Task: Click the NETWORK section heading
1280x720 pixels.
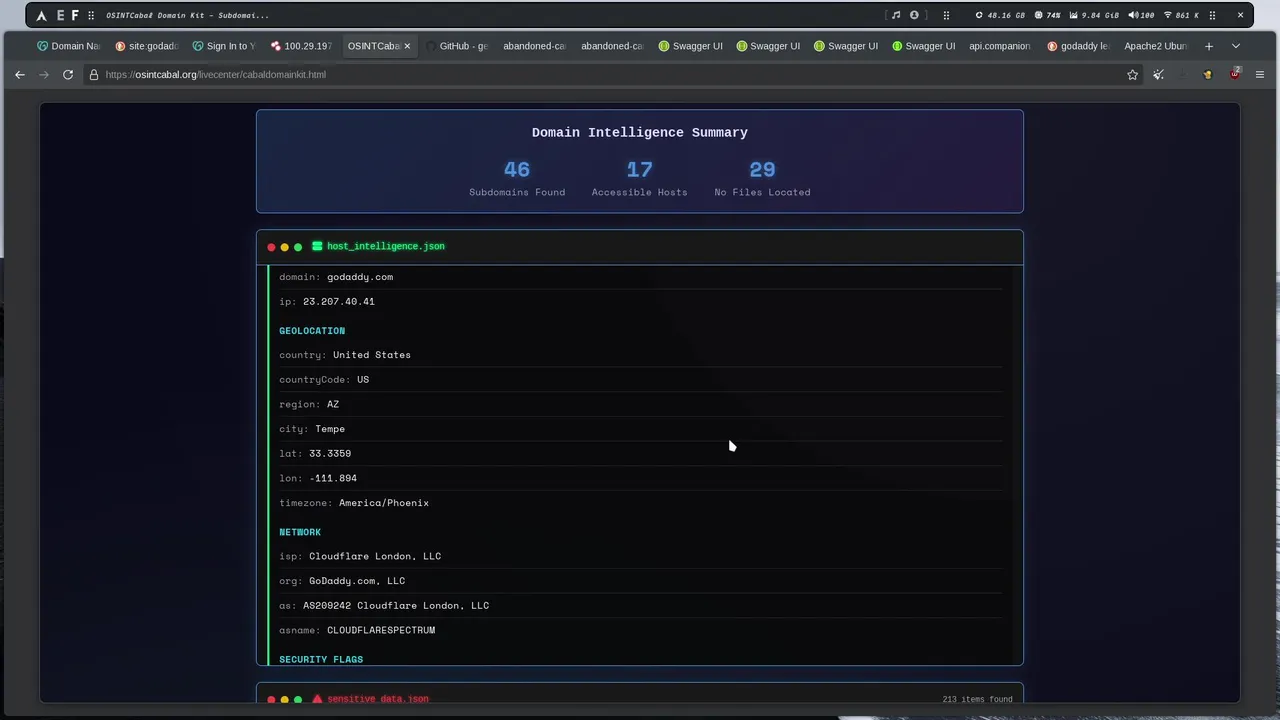Action: pyautogui.click(x=300, y=532)
